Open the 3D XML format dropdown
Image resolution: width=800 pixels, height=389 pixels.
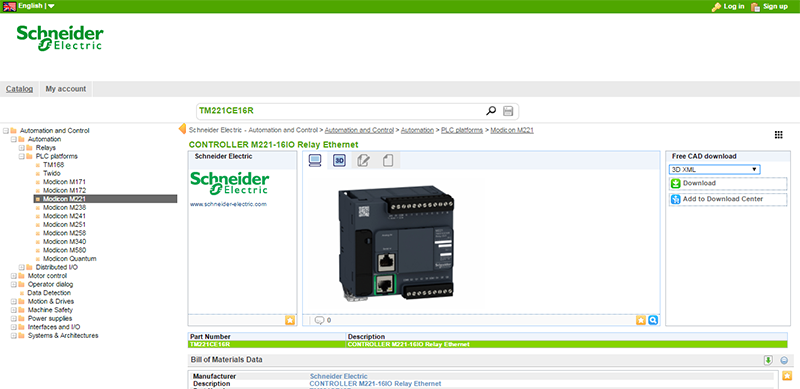tap(714, 169)
